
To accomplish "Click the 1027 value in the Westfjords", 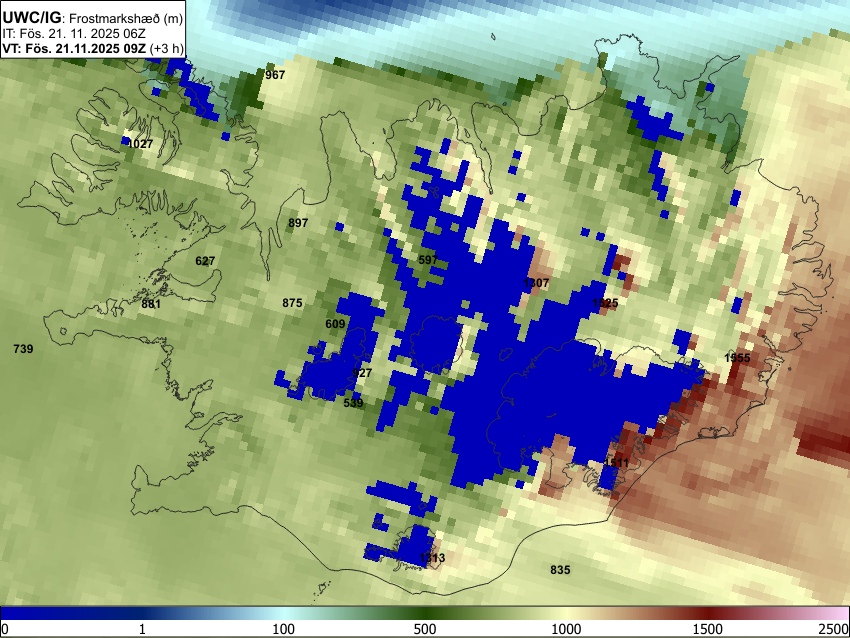I will [x=140, y=144].
